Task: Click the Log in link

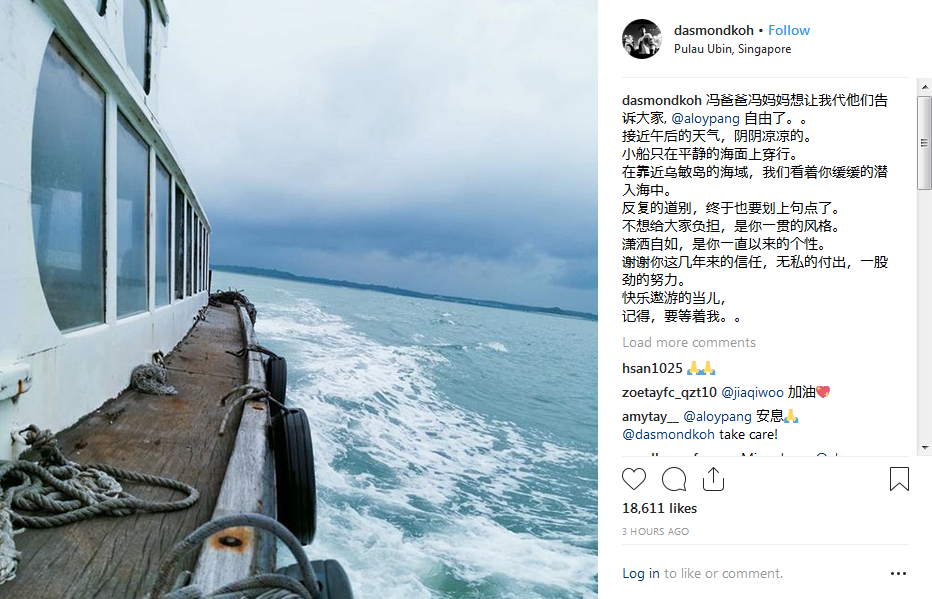Action: click(641, 573)
